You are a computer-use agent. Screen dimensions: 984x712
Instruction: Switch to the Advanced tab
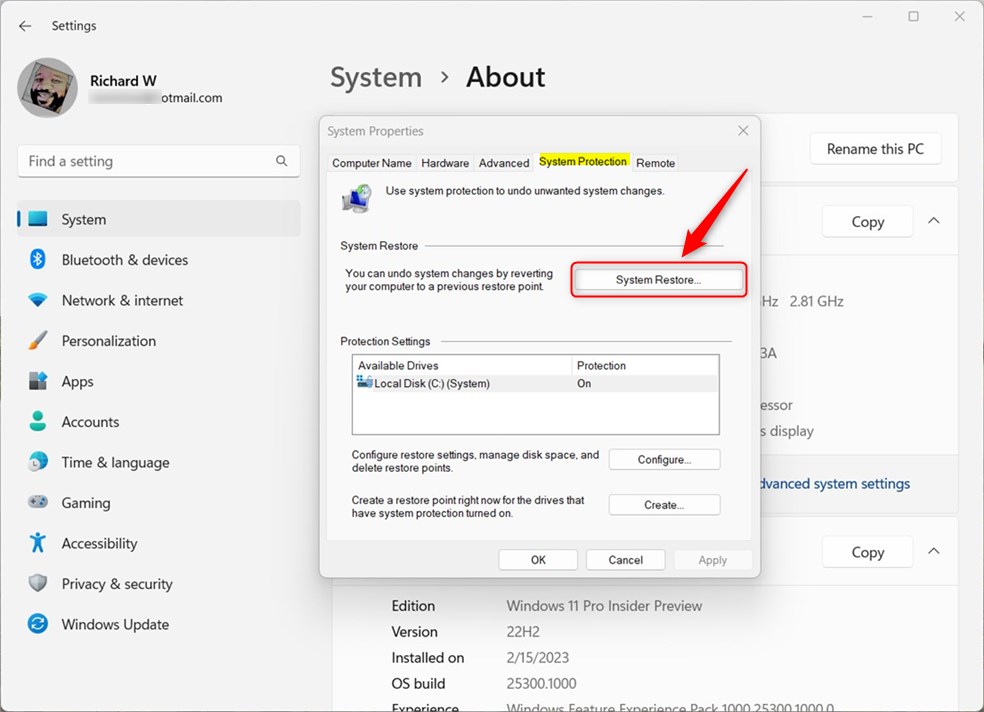pyautogui.click(x=503, y=162)
